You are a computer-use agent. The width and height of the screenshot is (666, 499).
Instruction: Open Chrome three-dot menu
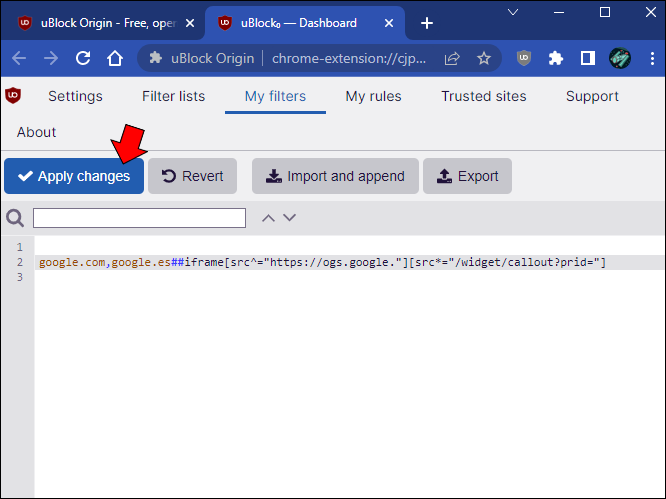(652, 58)
